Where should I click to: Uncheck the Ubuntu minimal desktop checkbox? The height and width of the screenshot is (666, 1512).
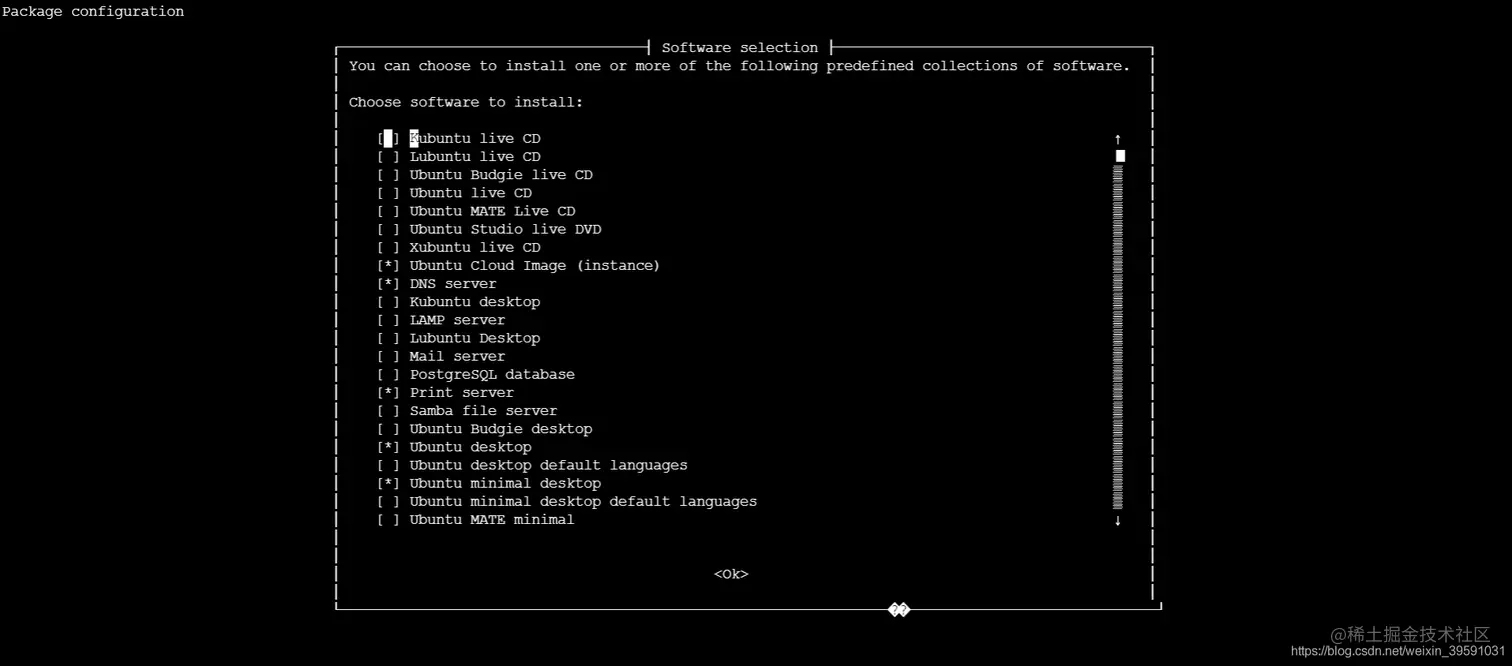pyautogui.click(x=389, y=483)
